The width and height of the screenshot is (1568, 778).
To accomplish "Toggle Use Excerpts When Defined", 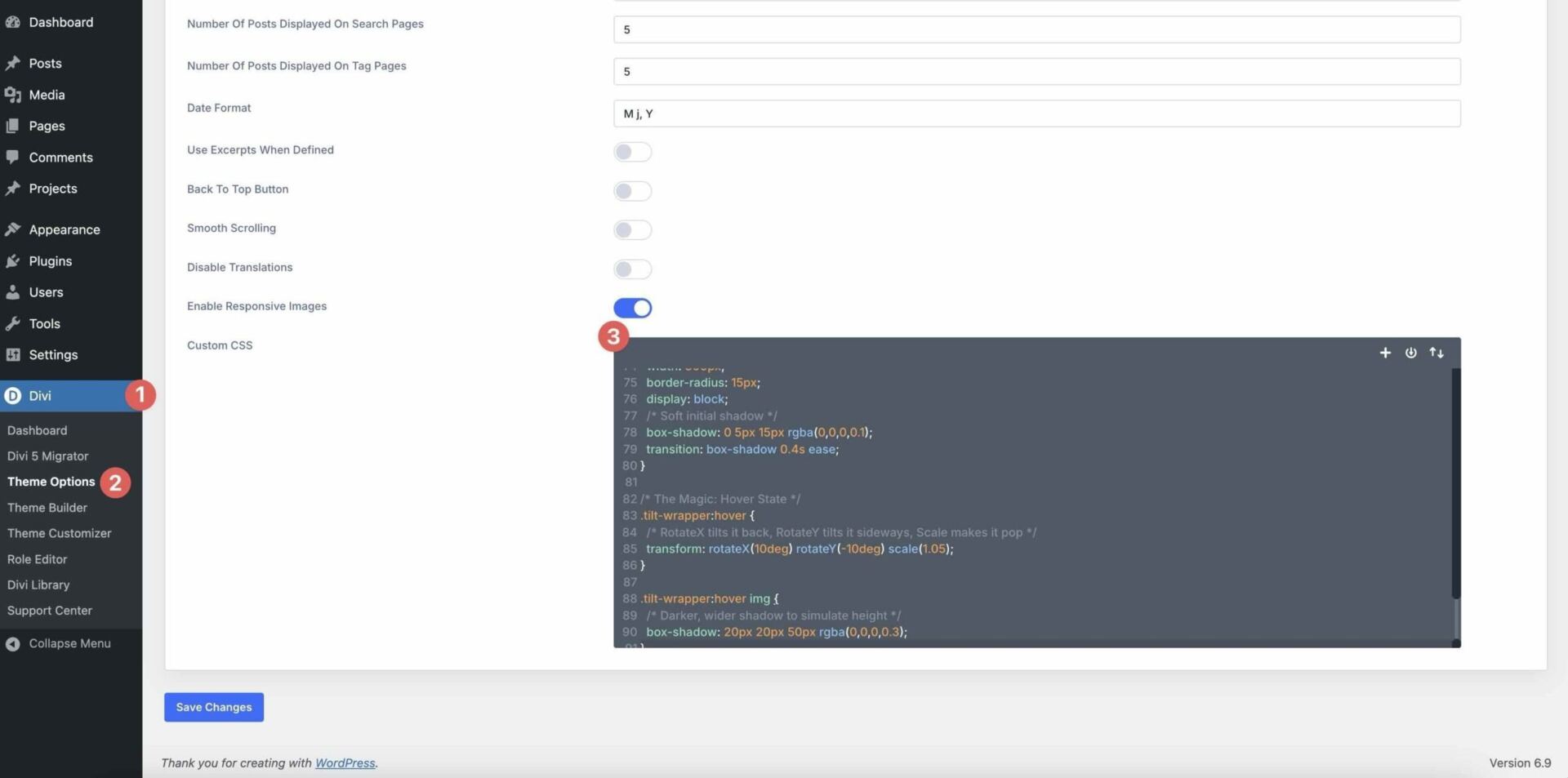I will [x=633, y=152].
